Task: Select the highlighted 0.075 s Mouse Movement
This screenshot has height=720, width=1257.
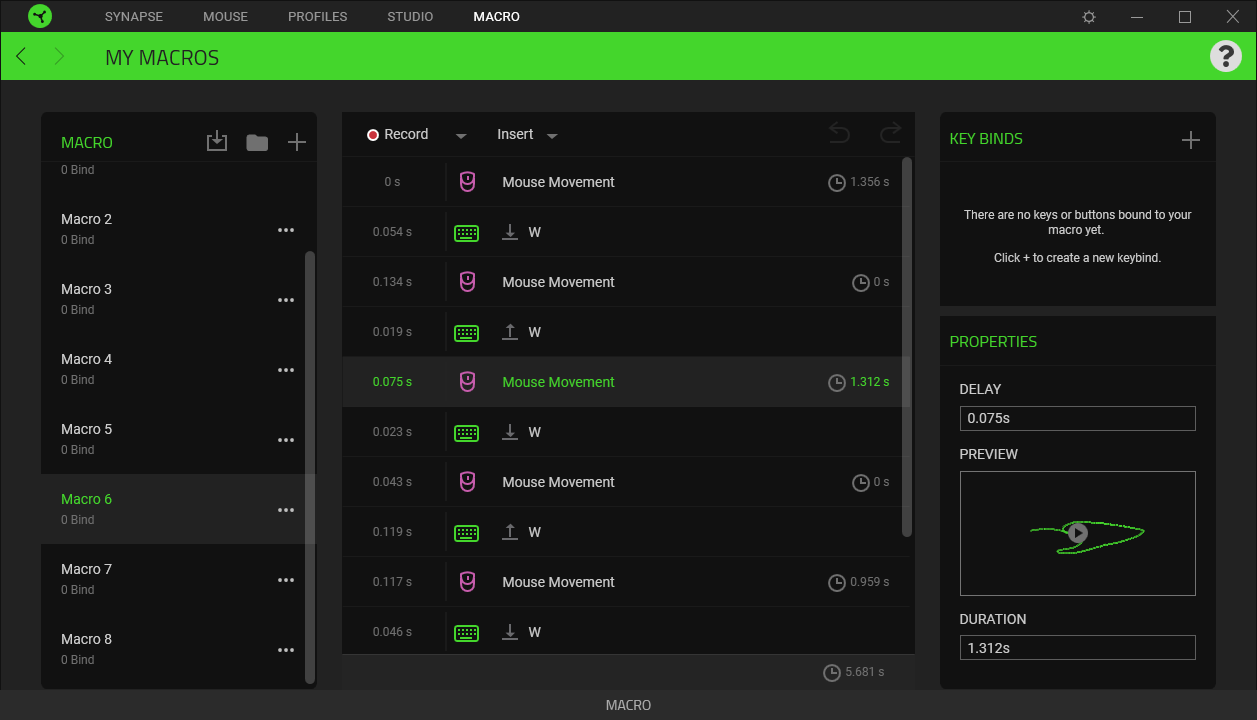Action: [622, 382]
